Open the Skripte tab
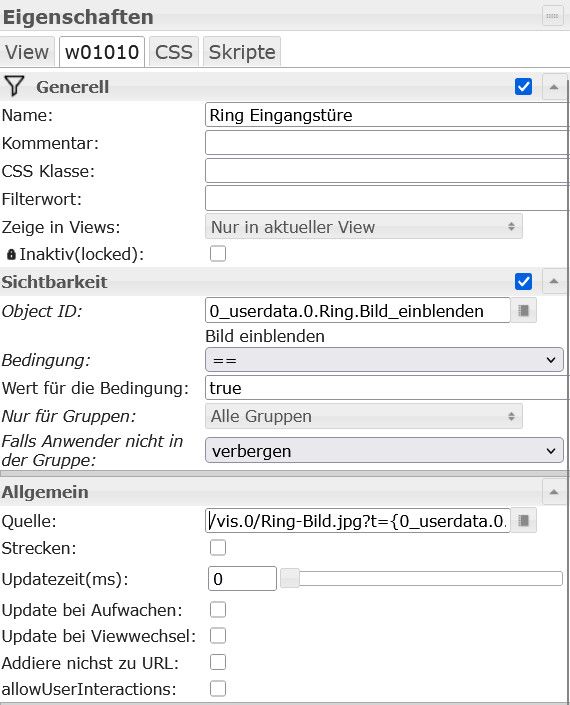 pos(242,52)
